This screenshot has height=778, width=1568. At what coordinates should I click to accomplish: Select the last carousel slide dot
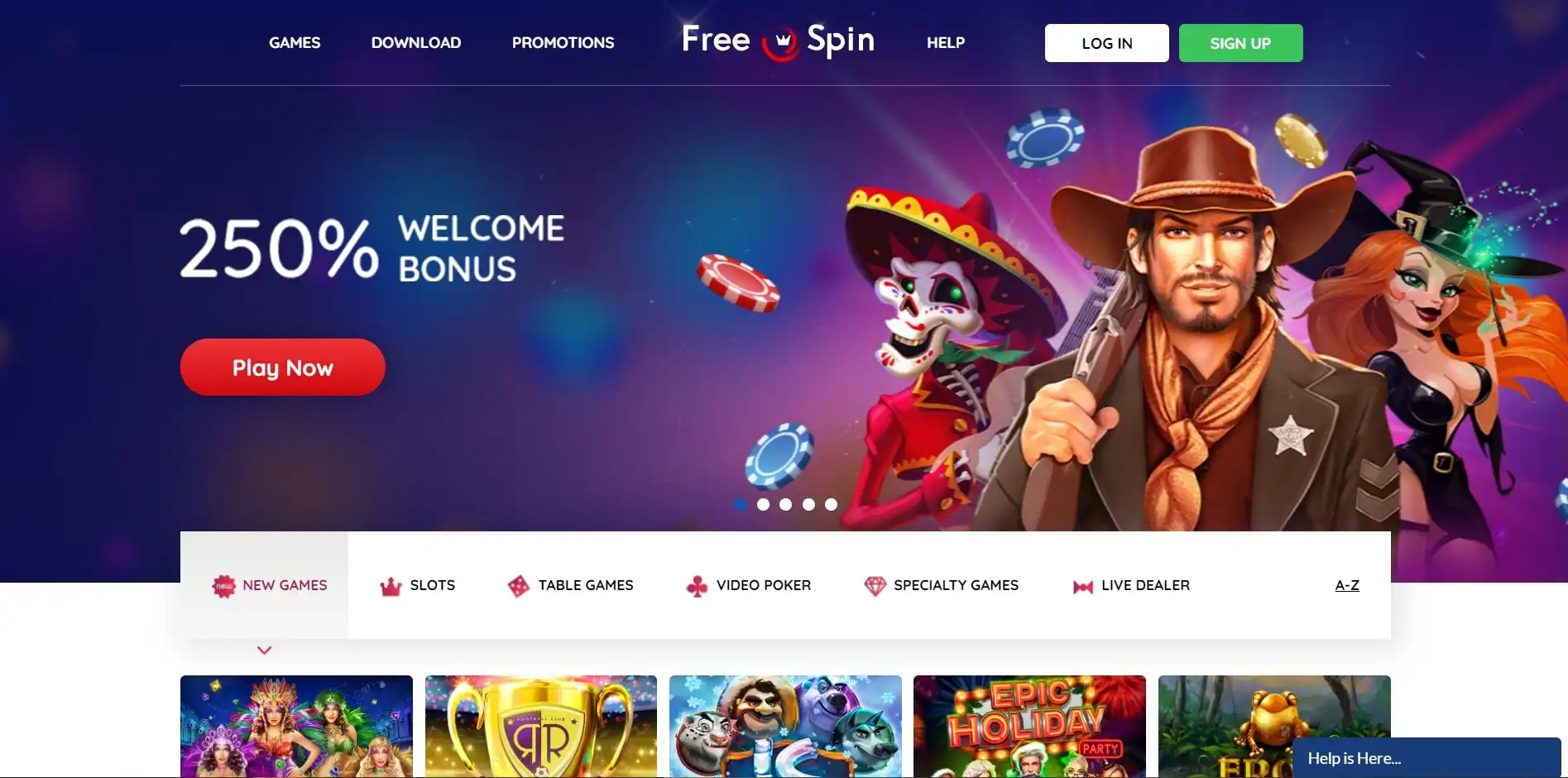831,504
